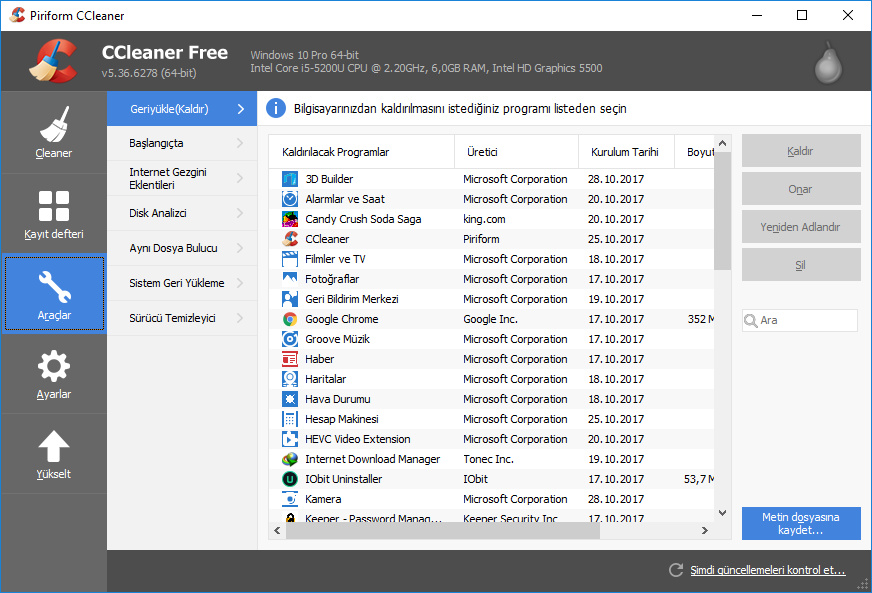The height and width of the screenshot is (593, 872).
Task: Click the blue info icon near instructions
Action: (276, 109)
